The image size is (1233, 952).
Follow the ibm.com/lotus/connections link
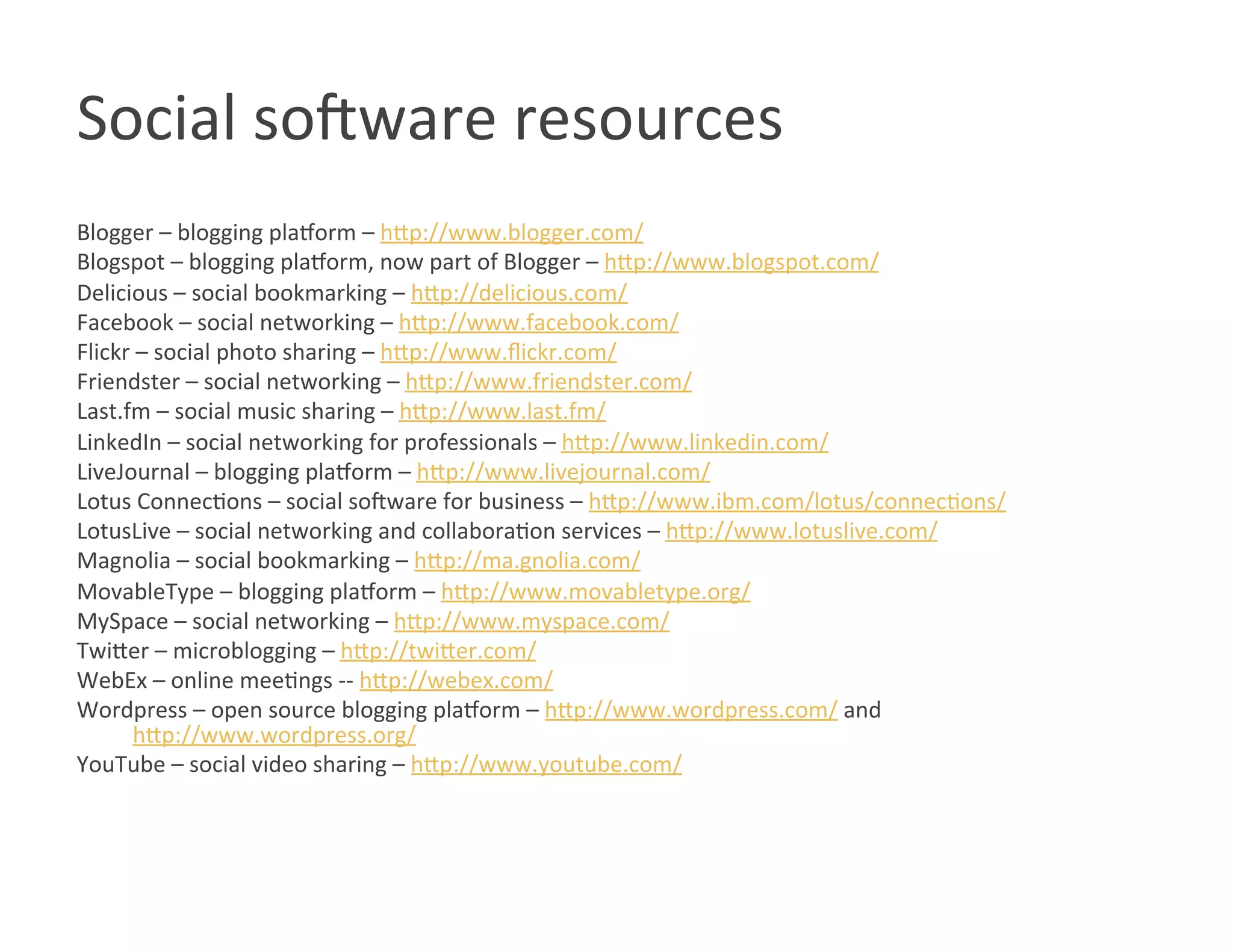pos(797,502)
